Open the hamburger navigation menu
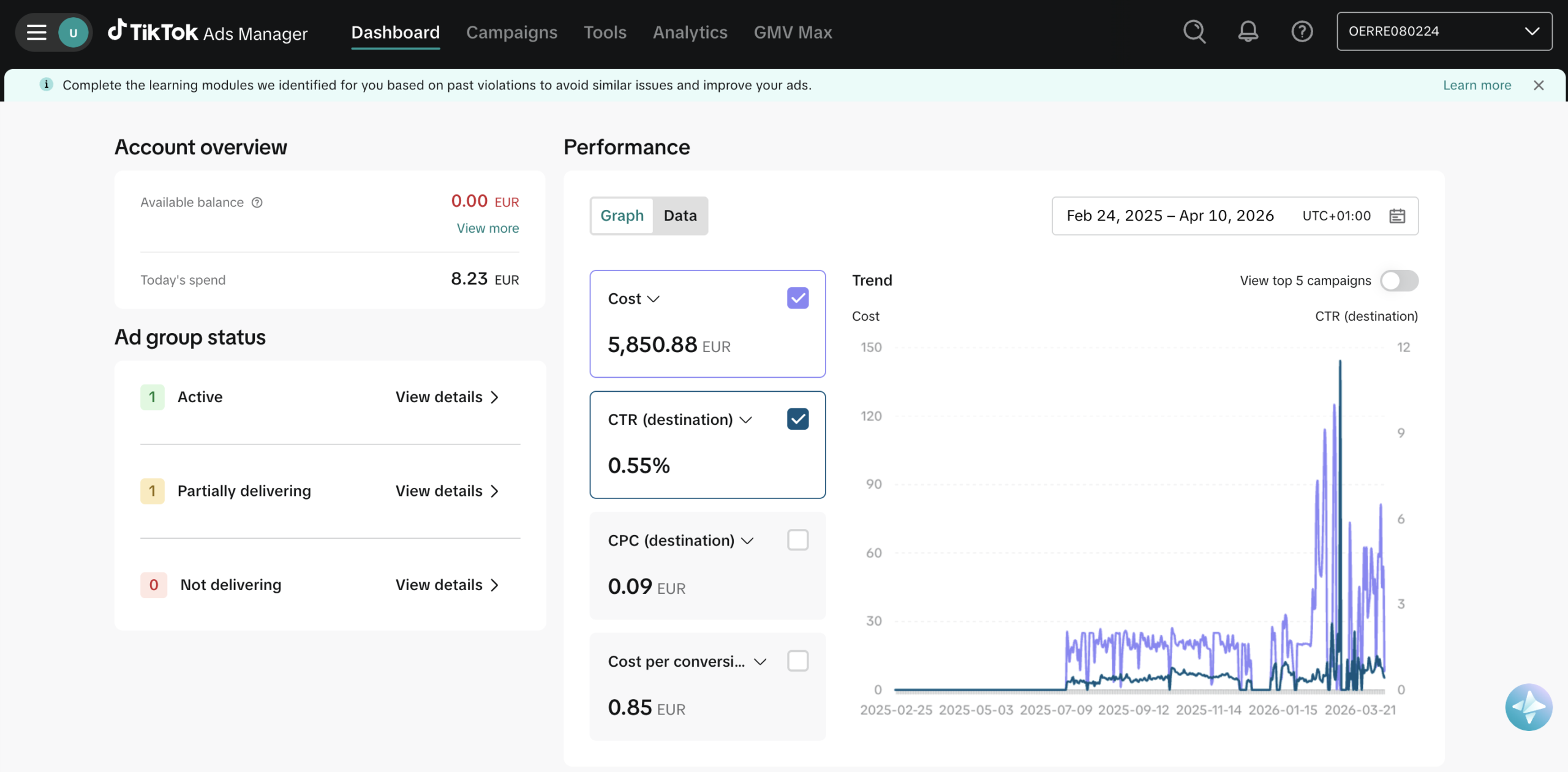This screenshot has width=1568, height=772. (x=37, y=32)
